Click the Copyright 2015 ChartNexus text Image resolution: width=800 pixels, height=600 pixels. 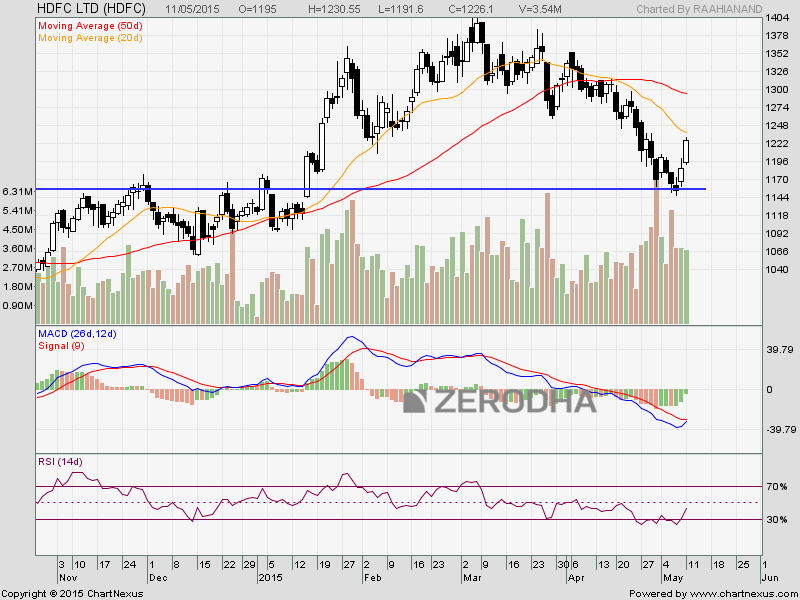pos(72,594)
